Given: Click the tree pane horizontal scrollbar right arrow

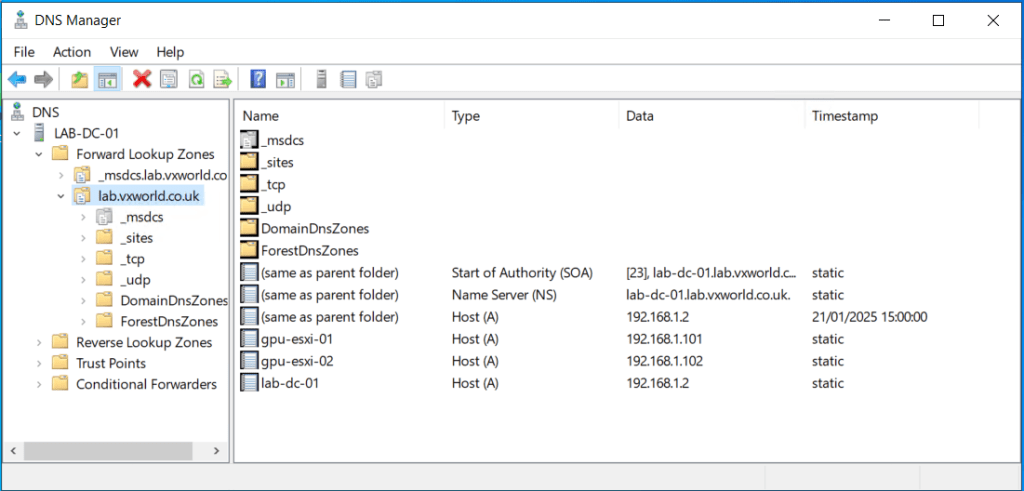Looking at the screenshot, I should (x=218, y=453).
